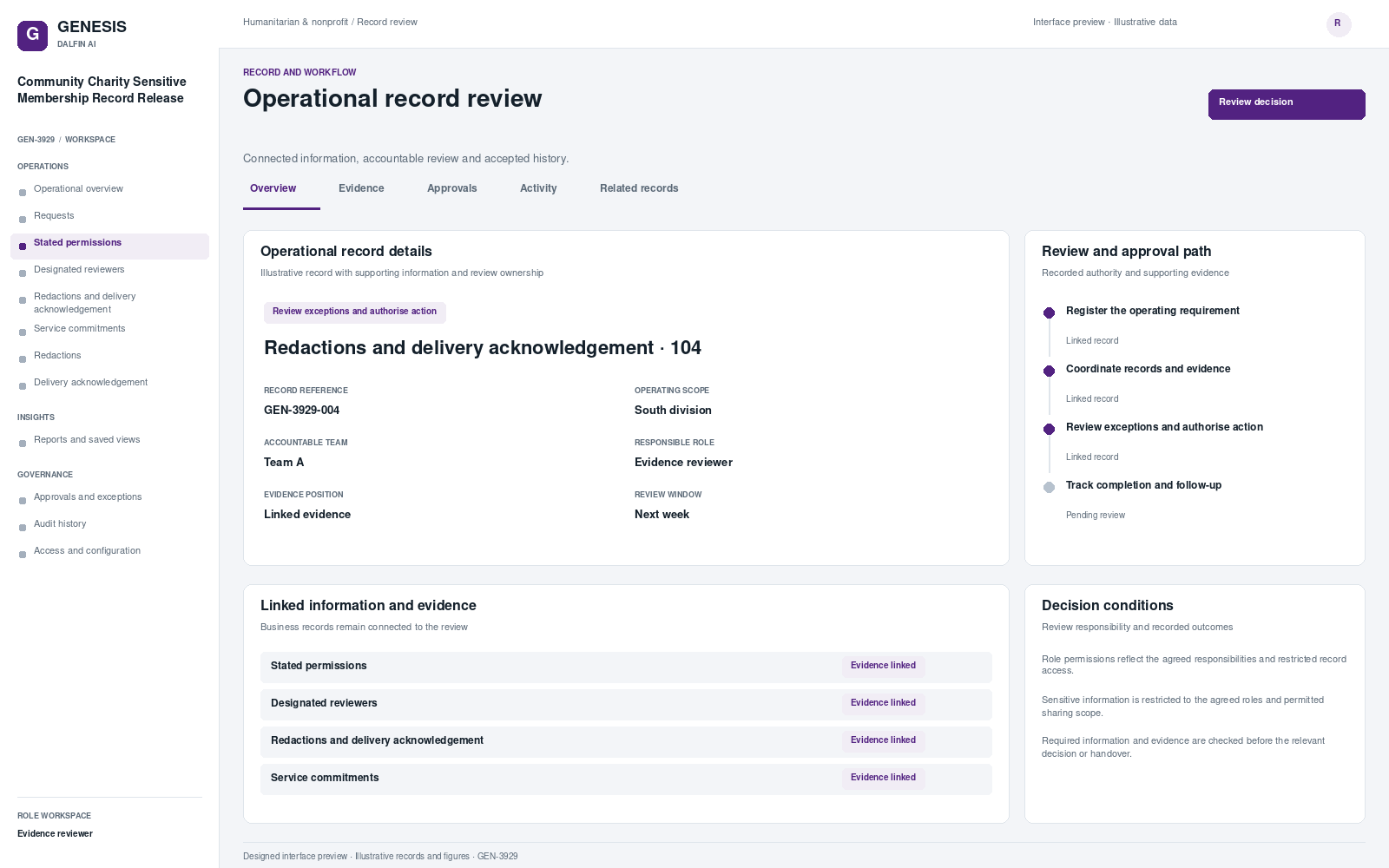This screenshot has height=868, width=1389.
Task: Click Review exceptions and authorise action tag
Action: (x=354, y=312)
